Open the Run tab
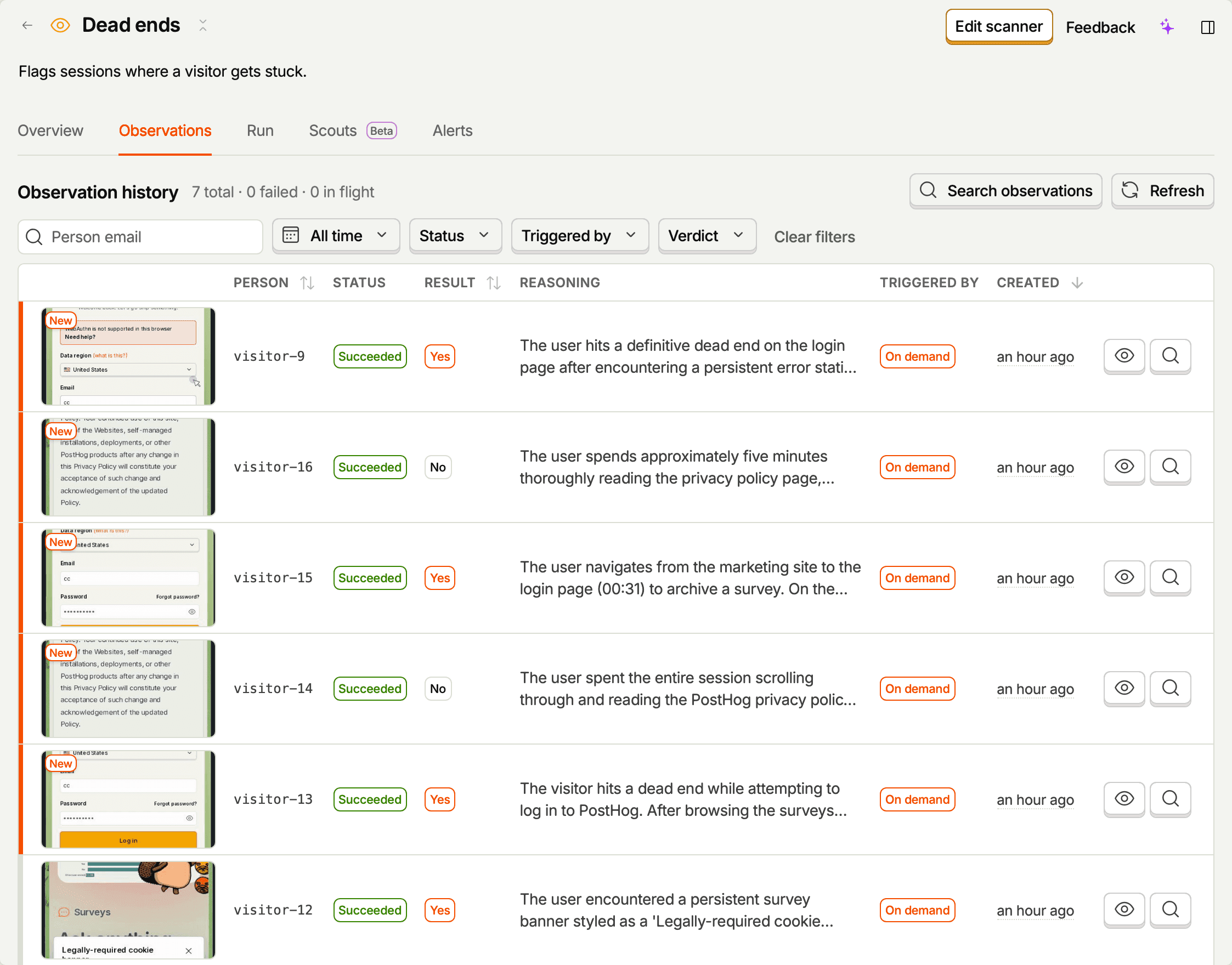 [260, 130]
